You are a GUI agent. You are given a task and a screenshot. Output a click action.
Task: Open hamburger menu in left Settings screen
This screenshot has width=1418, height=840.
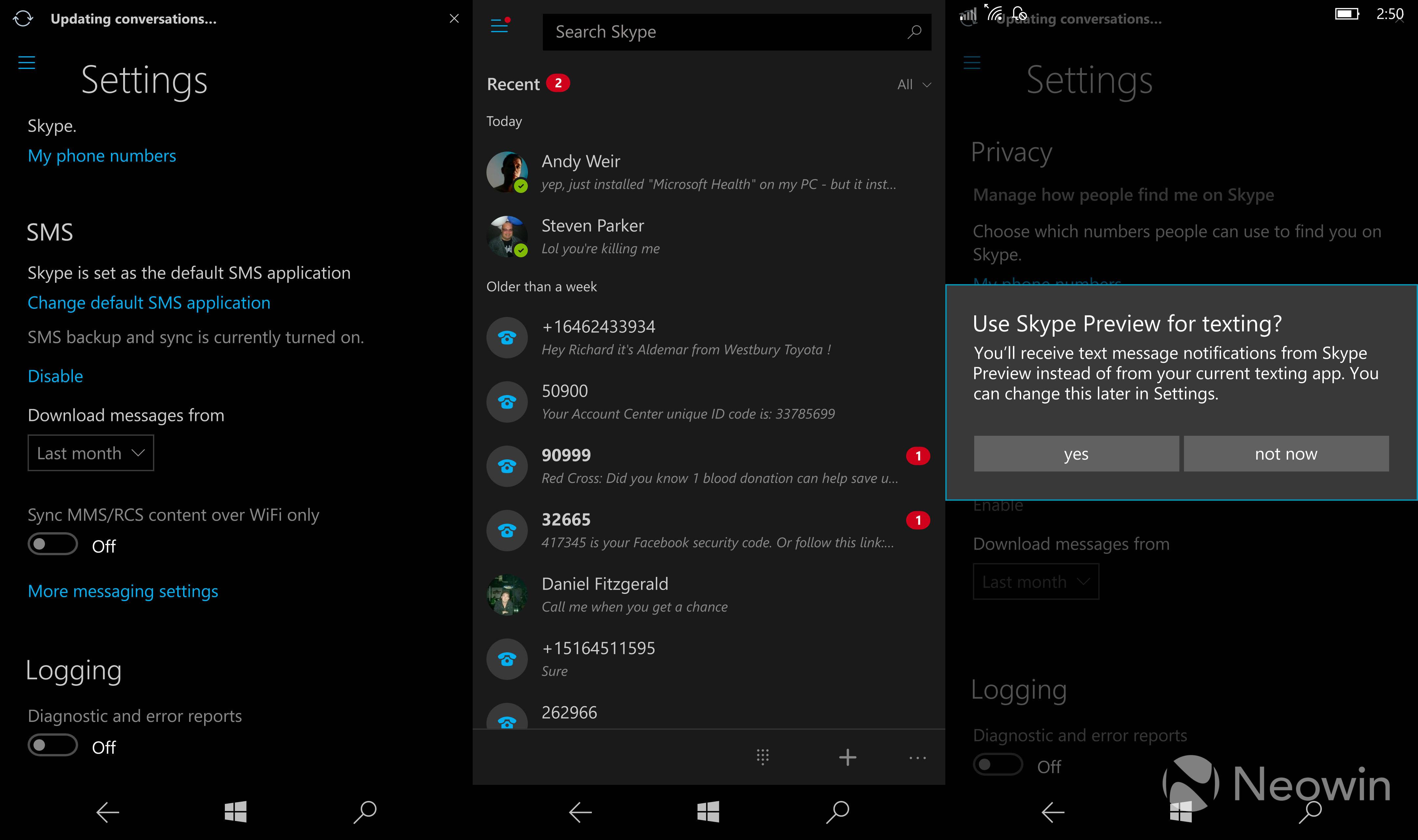27,62
